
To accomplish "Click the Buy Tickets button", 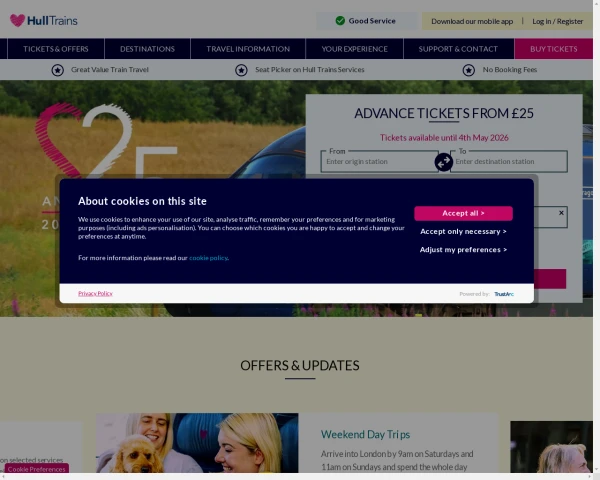I will (x=553, y=49).
